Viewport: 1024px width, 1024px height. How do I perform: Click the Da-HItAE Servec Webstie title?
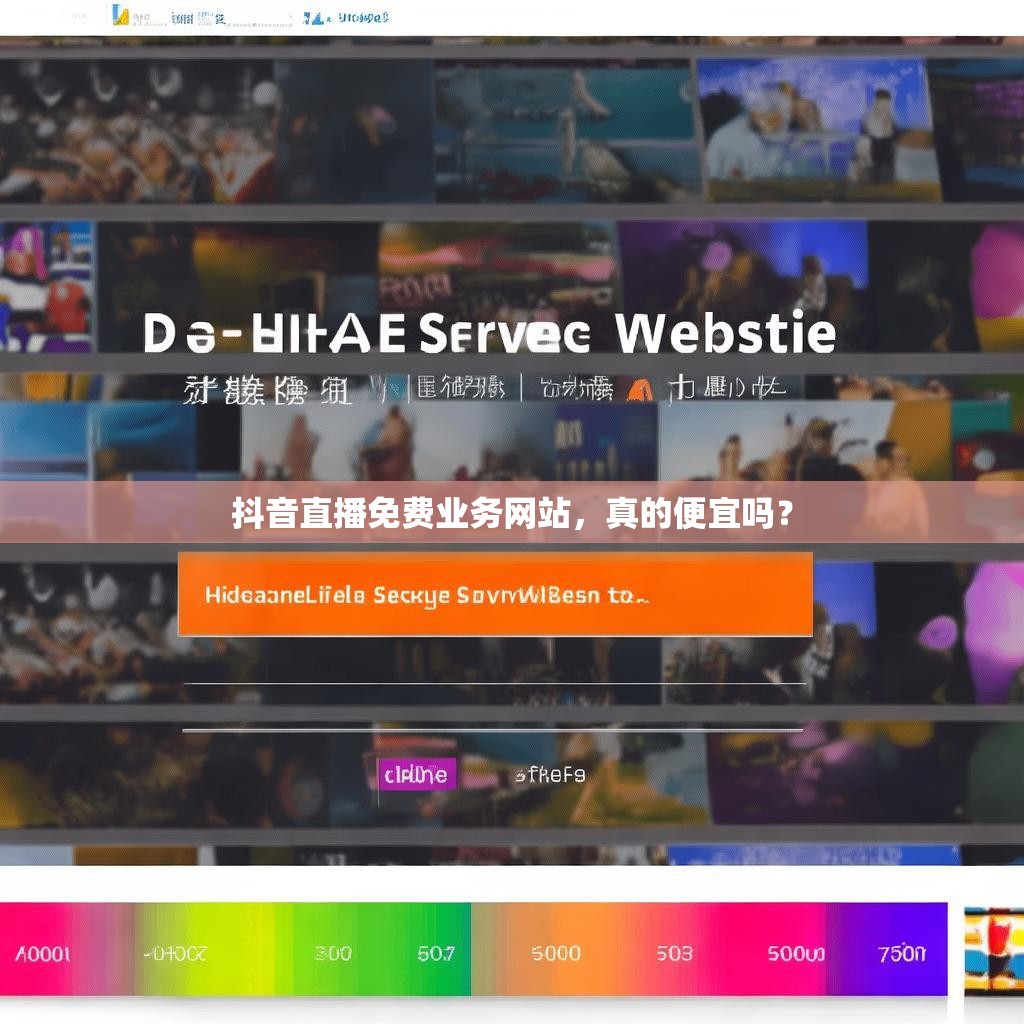pos(489,333)
